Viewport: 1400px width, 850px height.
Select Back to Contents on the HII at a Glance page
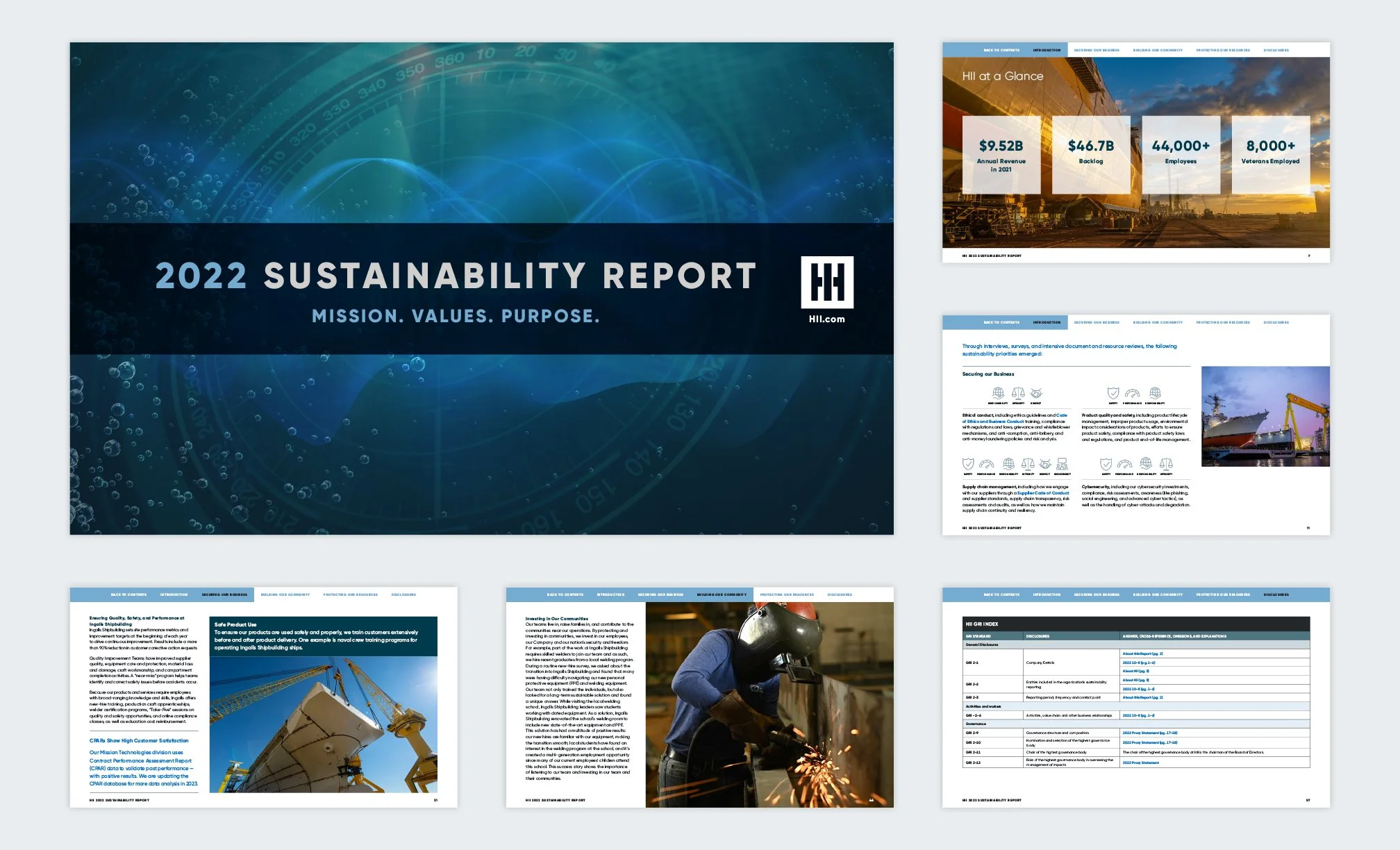tap(1001, 50)
